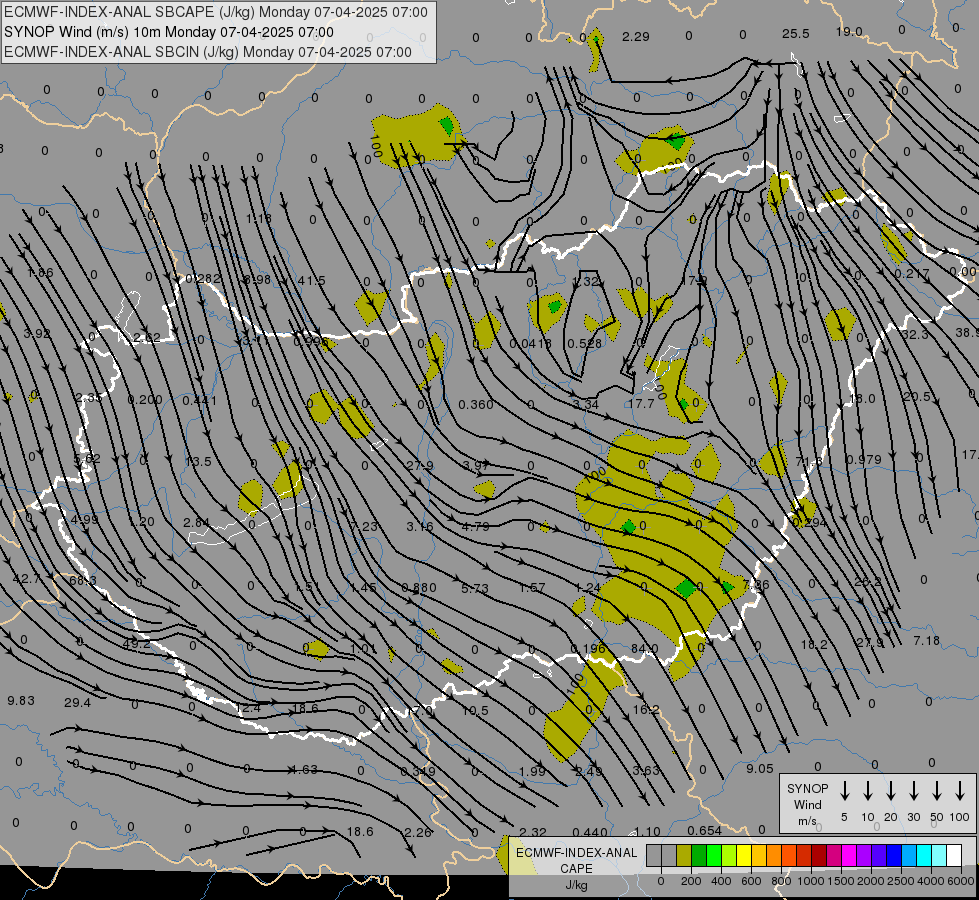
Task: Click the 7.23 value on map
Action: click(363, 527)
